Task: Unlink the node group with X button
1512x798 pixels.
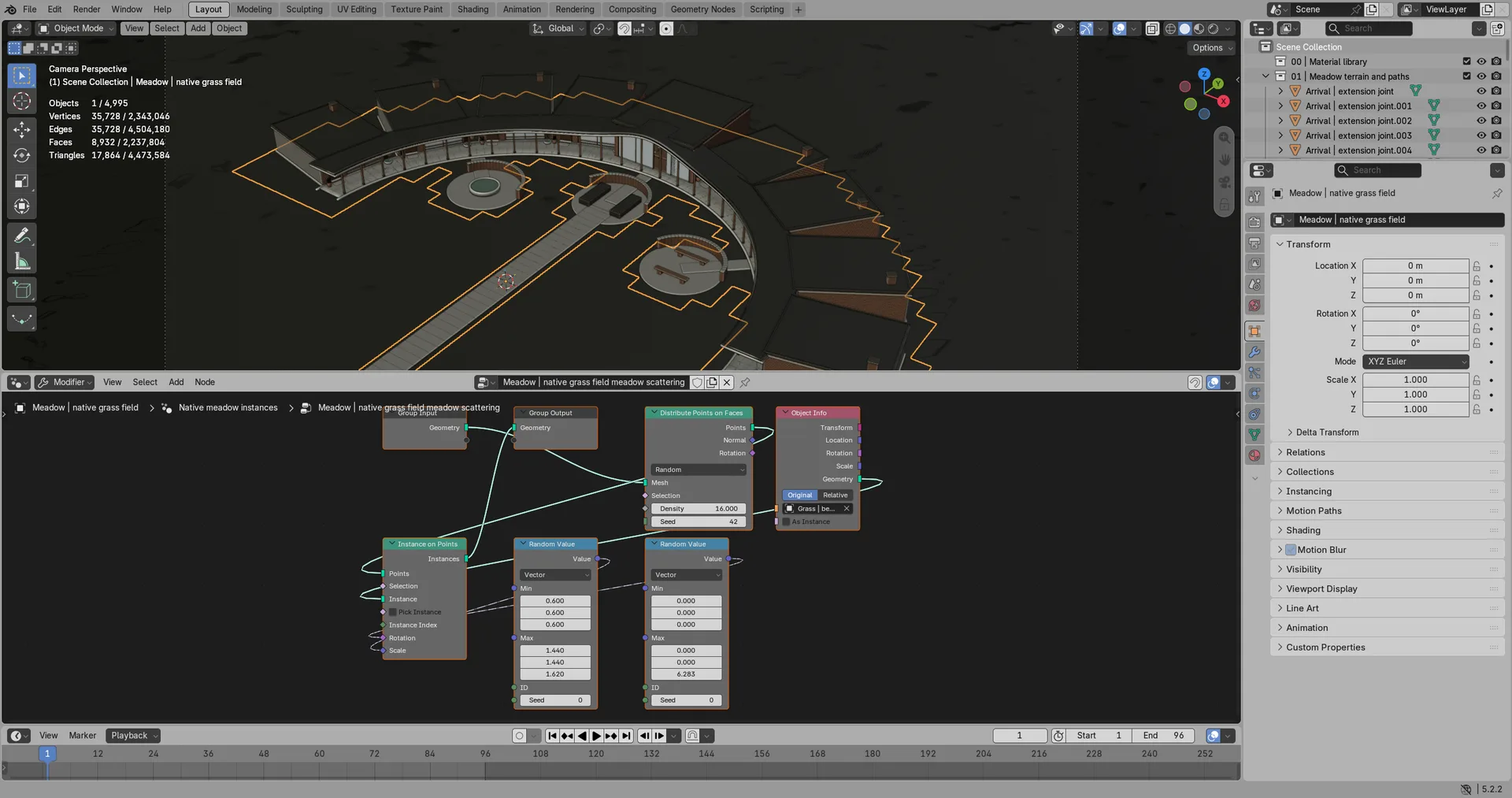Action: 727,382
